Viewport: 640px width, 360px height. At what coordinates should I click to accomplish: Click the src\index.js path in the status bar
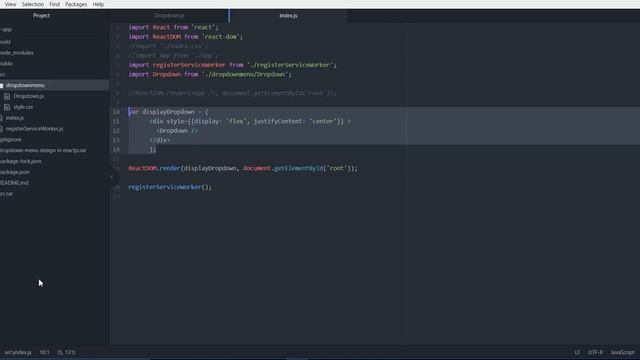click(x=18, y=352)
